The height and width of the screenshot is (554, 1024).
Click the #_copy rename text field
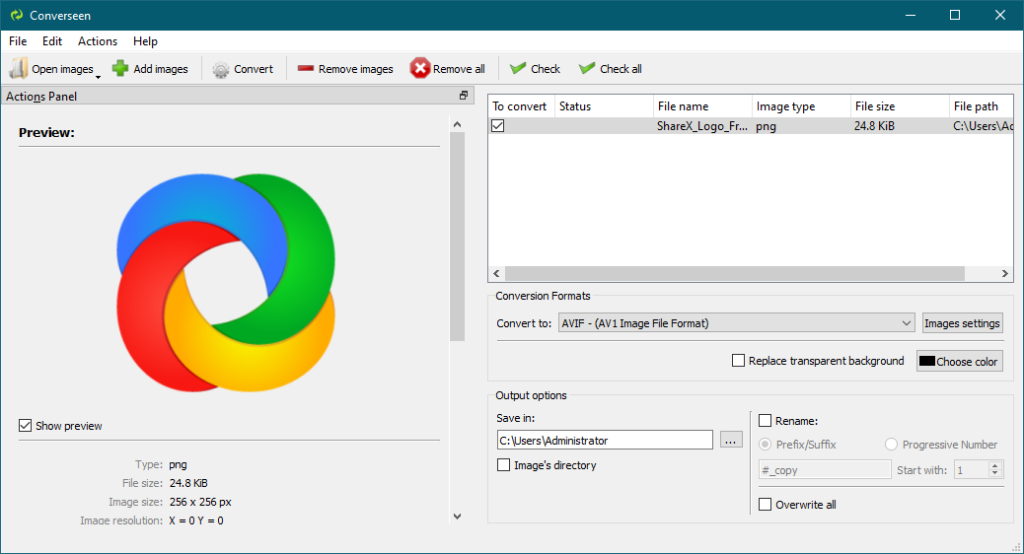pos(824,470)
